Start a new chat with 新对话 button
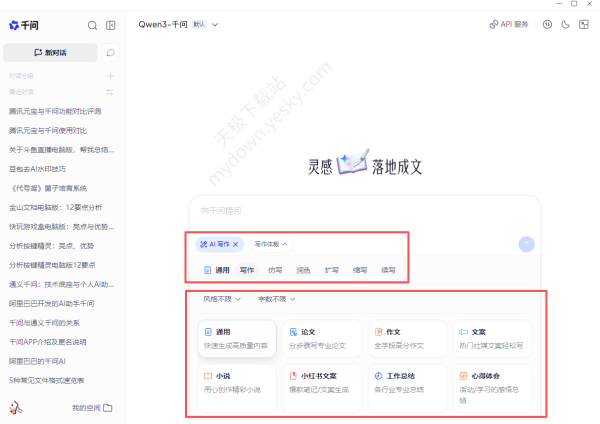Screen dimensions: 600x424 coord(50,52)
